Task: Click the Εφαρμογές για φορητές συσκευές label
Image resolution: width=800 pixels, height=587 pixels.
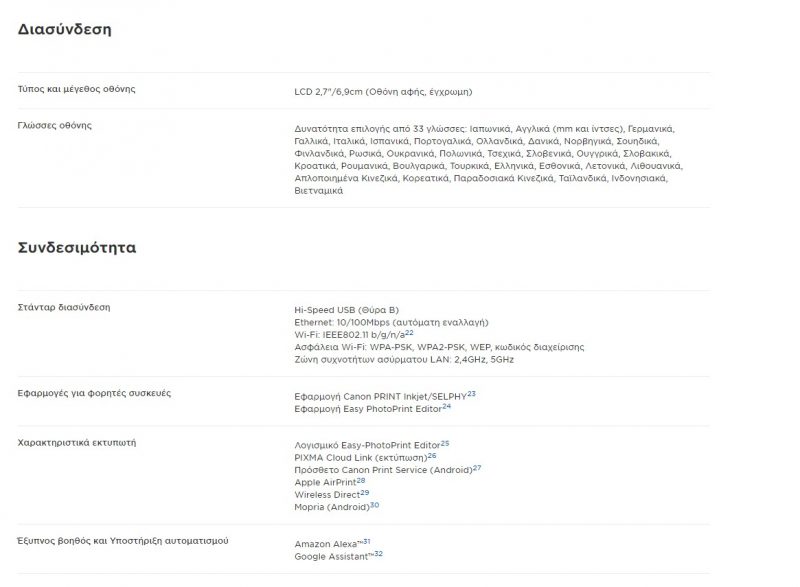Action: coord(94,393)
